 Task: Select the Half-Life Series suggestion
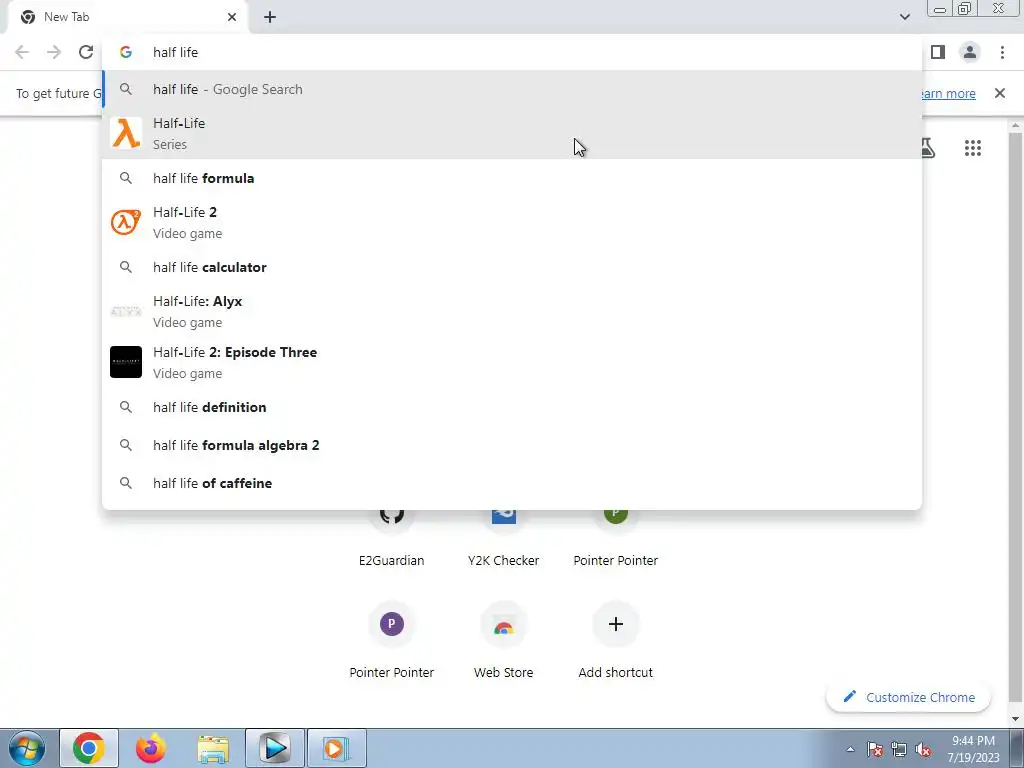[x=512, y=134]
